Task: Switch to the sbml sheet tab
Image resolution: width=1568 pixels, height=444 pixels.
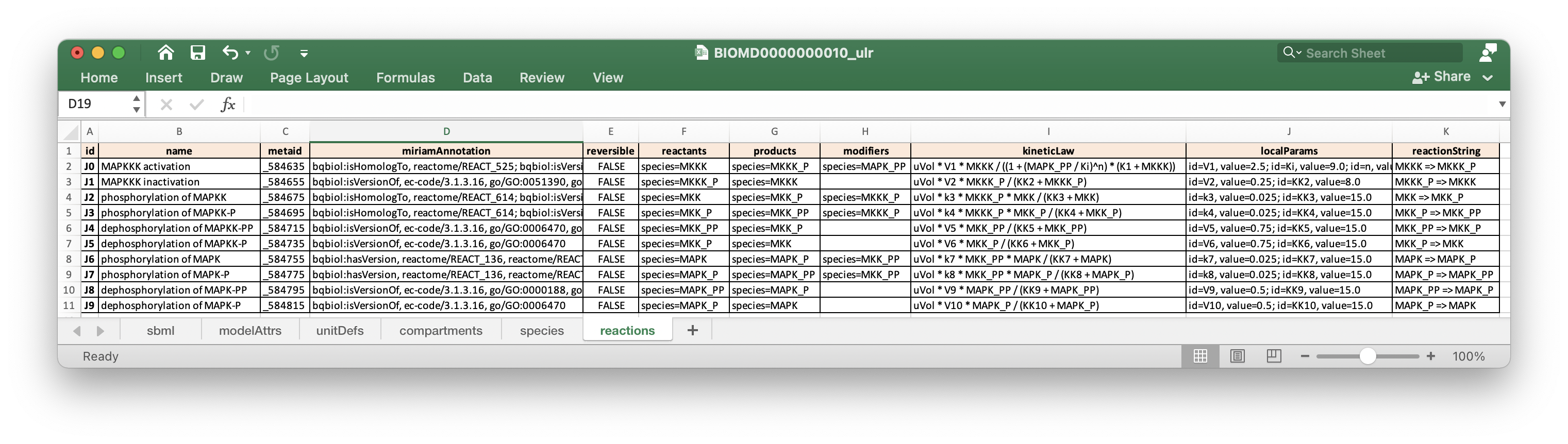Action: 161,331
